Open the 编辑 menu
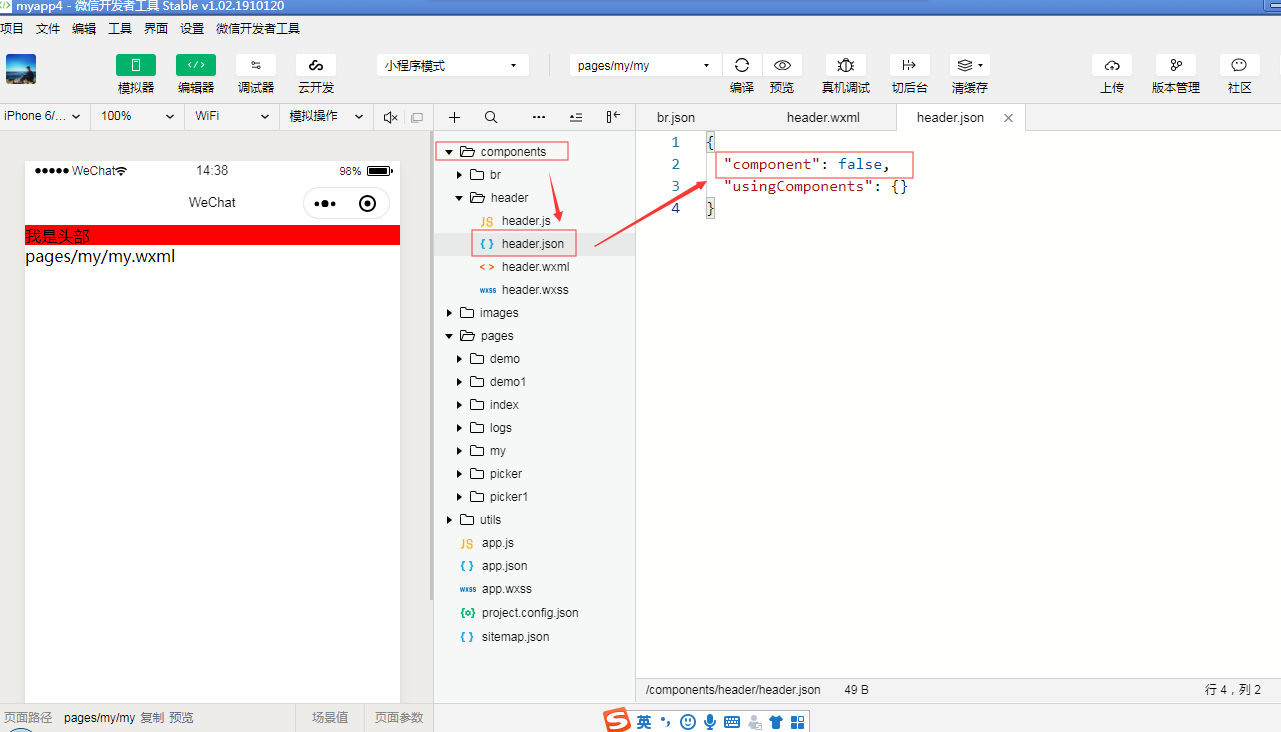The height and width of the screenshot is (732, 1281). tap(84, 29)
